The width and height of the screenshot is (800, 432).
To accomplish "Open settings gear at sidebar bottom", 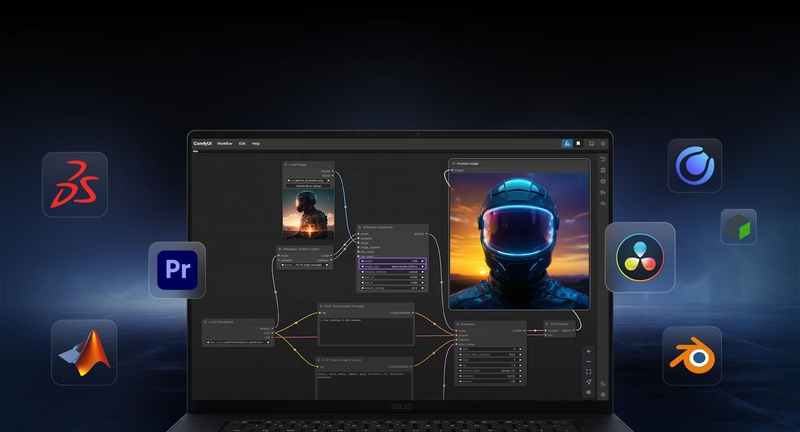I will [x=603, y=395].
